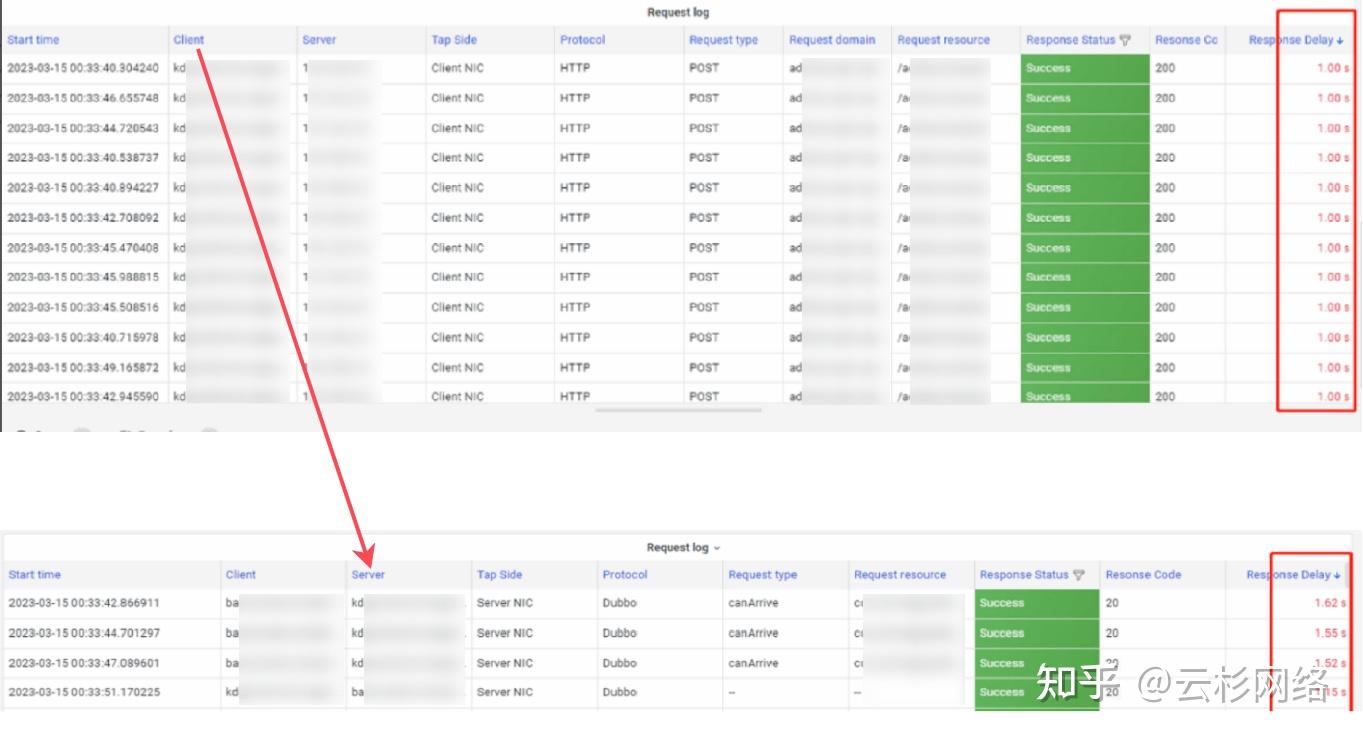The width and height of the screenshot is (1363, 739).
Task: Click the 1.00 s delay in 00:33:46.655748 row
Action: click(1333, 98)
